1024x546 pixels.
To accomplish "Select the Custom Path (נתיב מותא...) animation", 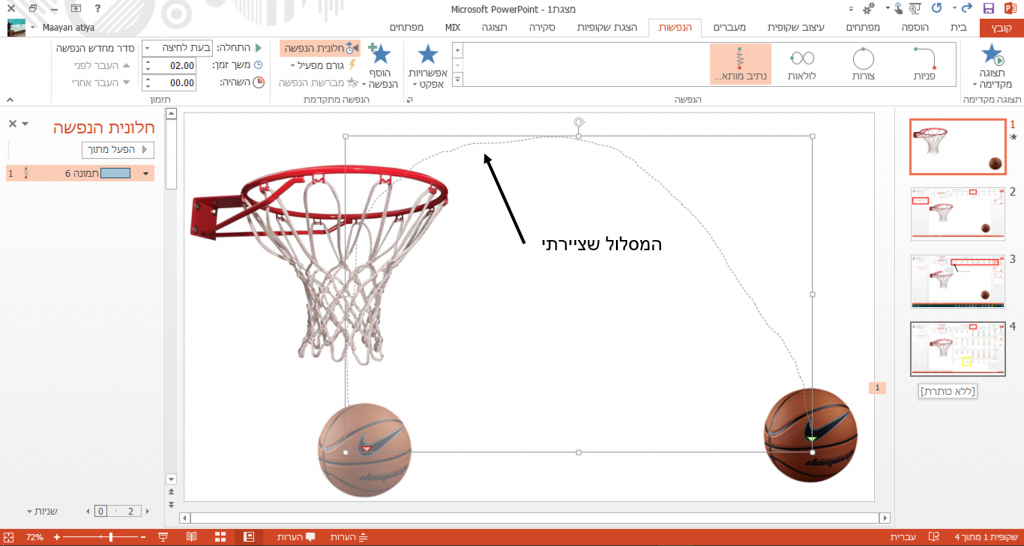I will click(x=741, y=64).
